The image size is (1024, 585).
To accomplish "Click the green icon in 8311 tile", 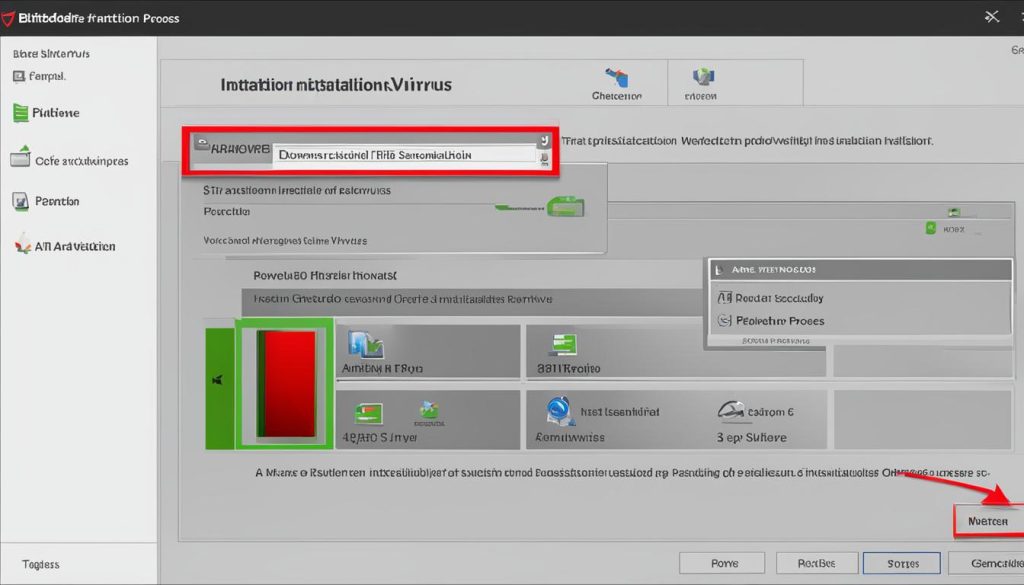I will pos(560,346).
